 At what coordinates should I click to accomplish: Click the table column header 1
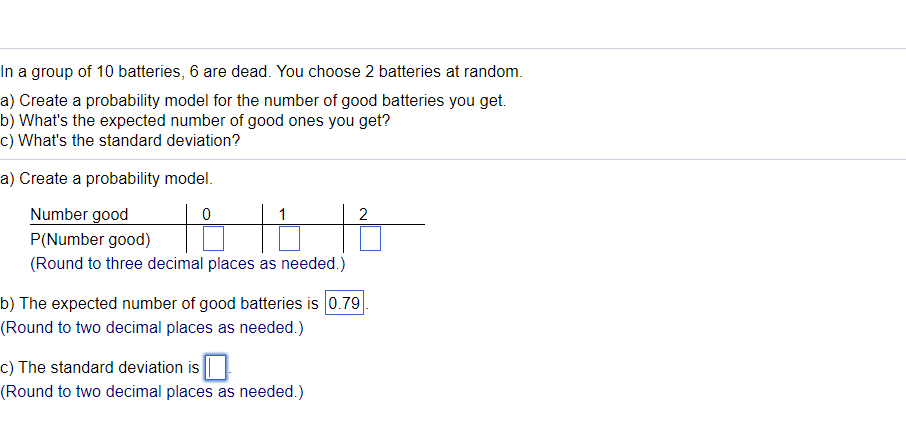283,214
